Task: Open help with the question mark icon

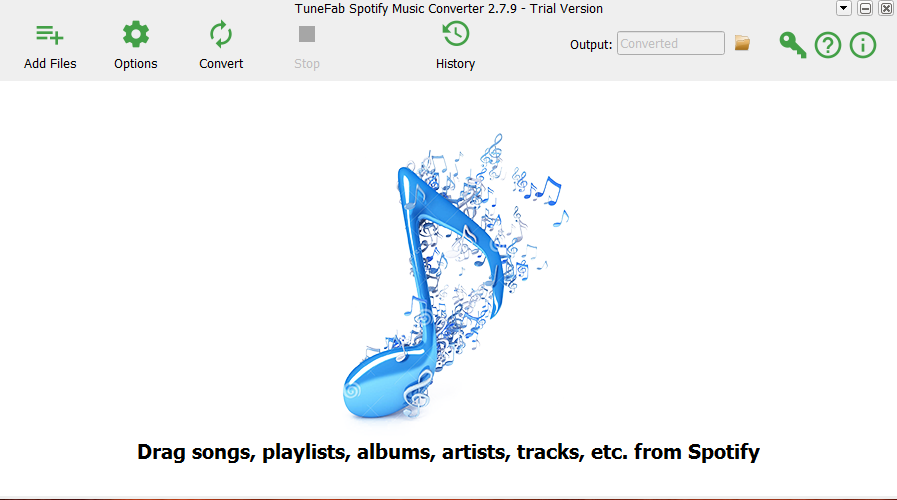Action: [828, 45]
